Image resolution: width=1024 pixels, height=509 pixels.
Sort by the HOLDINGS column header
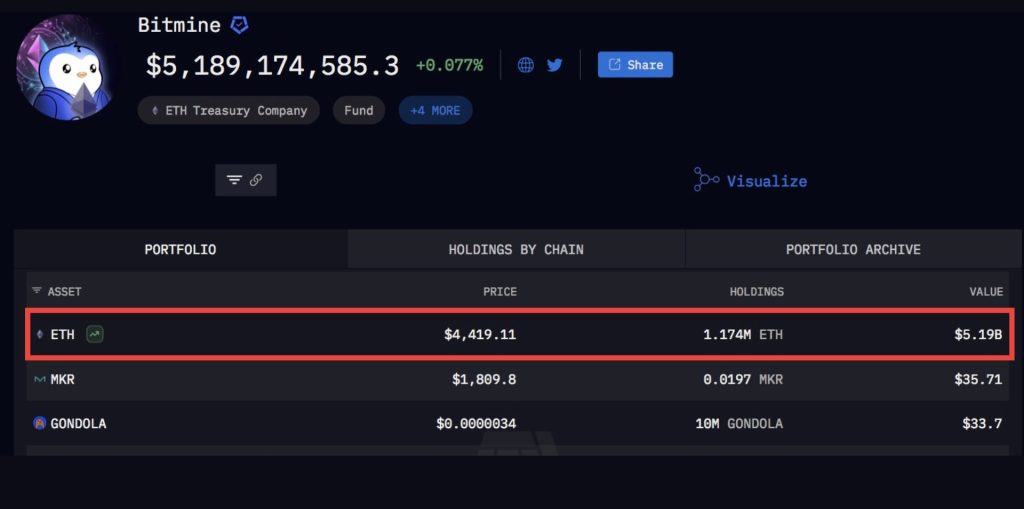click(756, 291)
